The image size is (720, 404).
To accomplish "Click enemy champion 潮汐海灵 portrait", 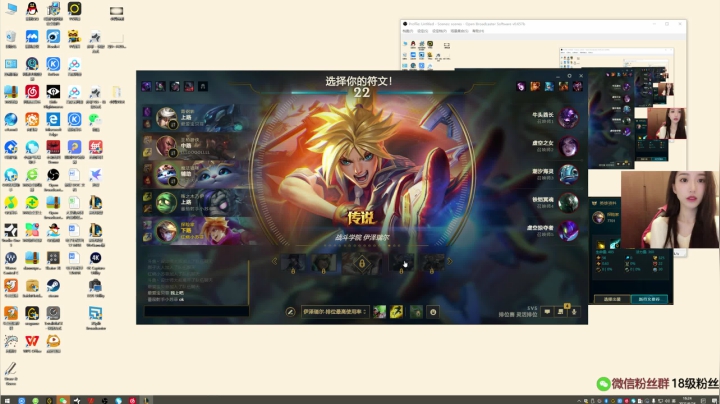I will pos(568,174).
